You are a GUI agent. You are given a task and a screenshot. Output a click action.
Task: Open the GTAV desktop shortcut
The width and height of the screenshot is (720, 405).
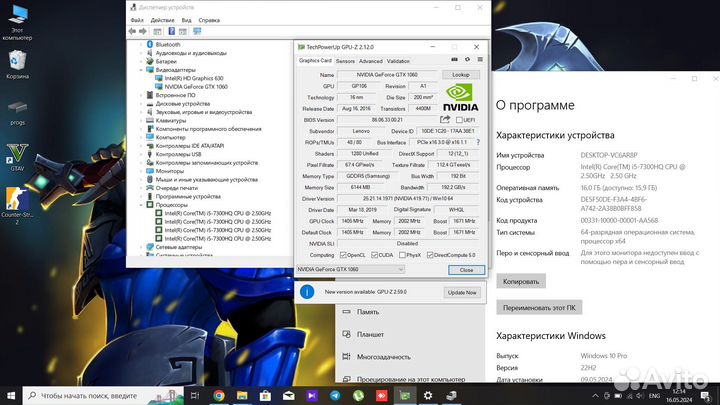tap(17, 157)
